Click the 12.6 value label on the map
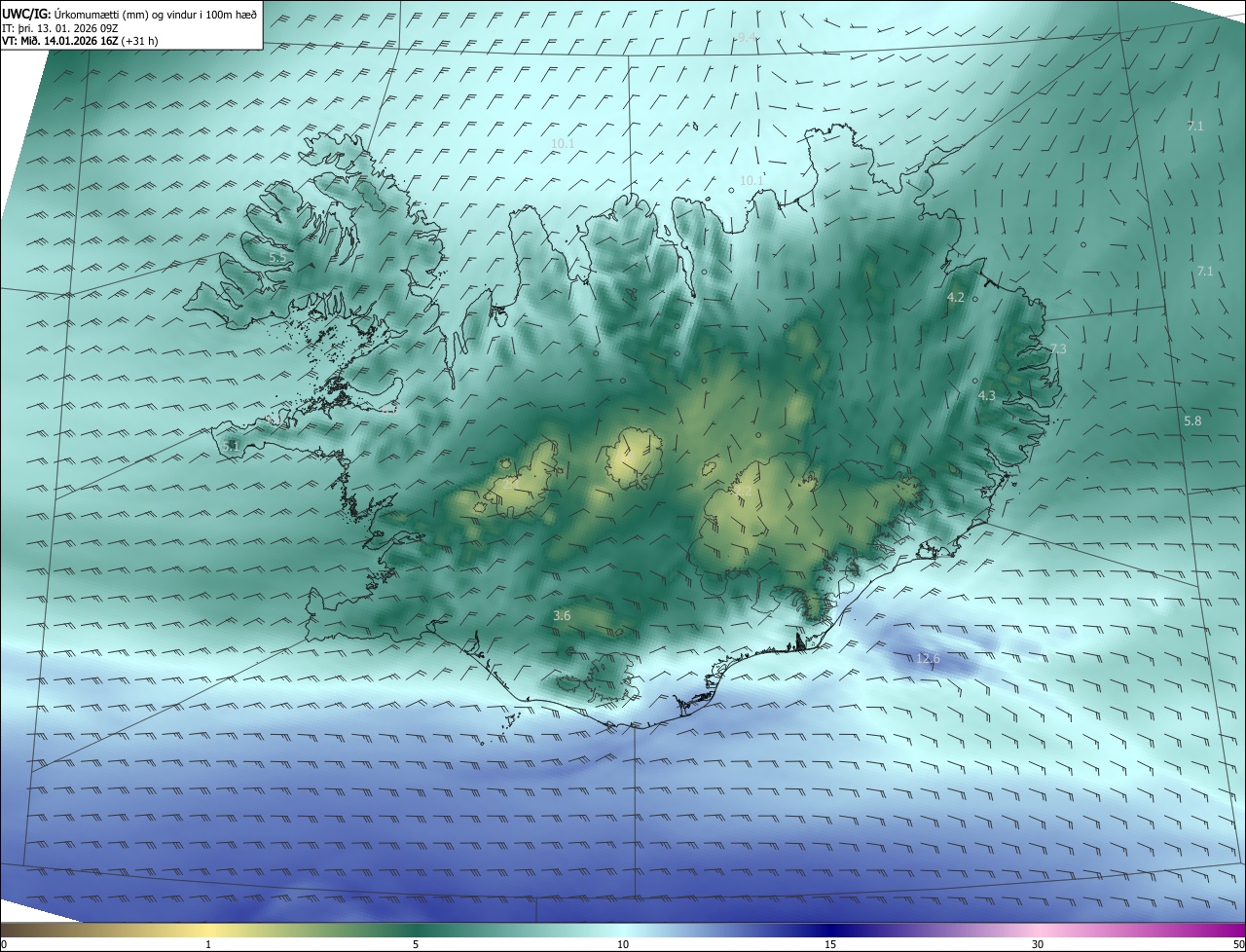 929,659
